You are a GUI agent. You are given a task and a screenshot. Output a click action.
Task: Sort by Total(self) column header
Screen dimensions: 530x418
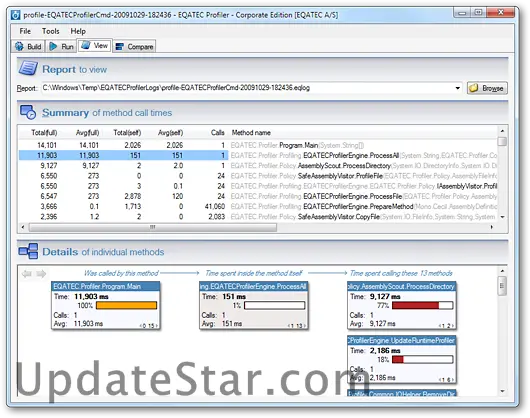(127, 133)
